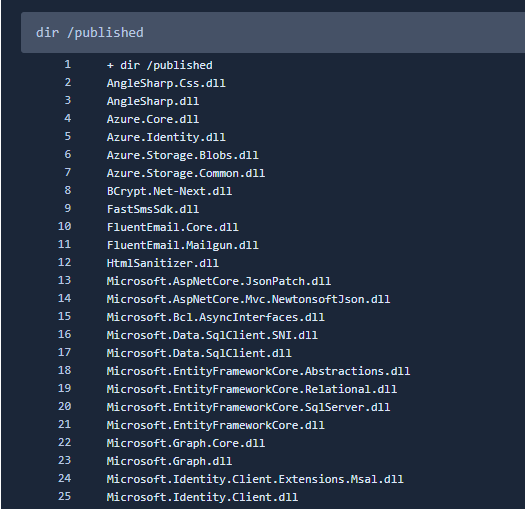The width and height of the screenshot is (525, 509).
Task: Select Azure.Identity.dll log line
Action: [166, 137]
